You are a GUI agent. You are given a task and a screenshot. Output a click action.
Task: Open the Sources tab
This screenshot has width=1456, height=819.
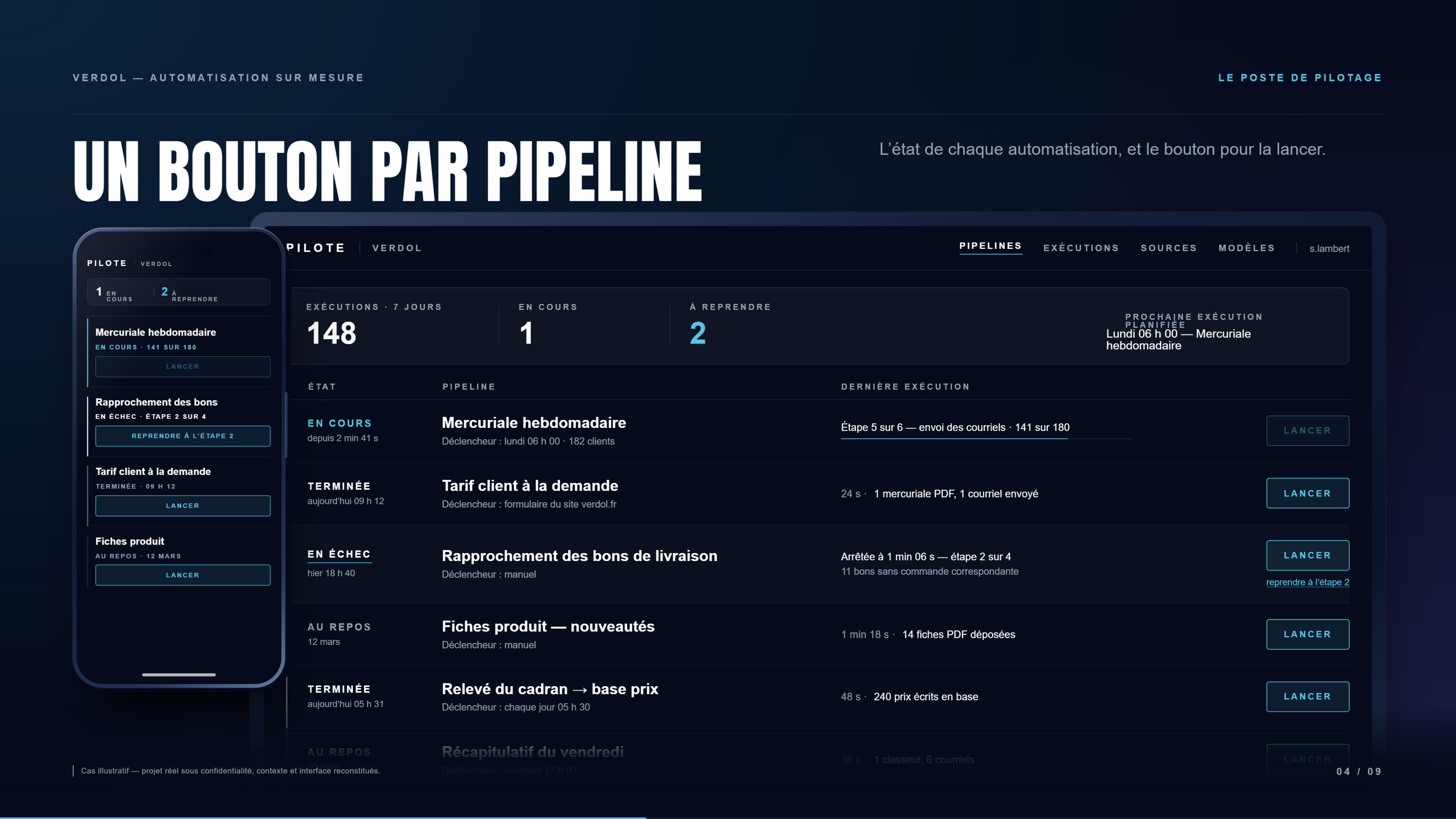pos(1168,248)
